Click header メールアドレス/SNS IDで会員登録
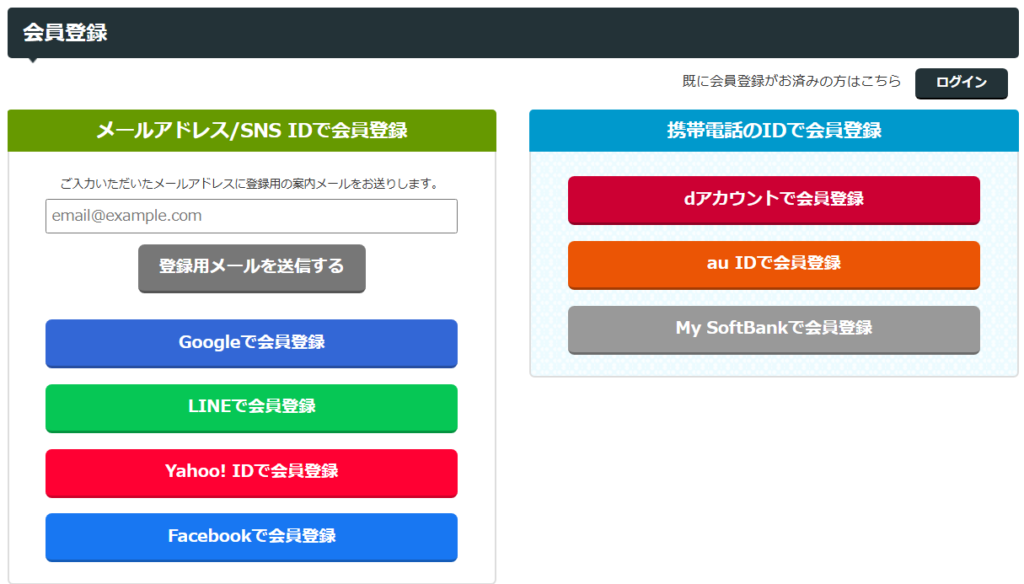Image resolution: width=1024 pixels, height=584 pixels. pyautogui.click(x=251, y=131)
